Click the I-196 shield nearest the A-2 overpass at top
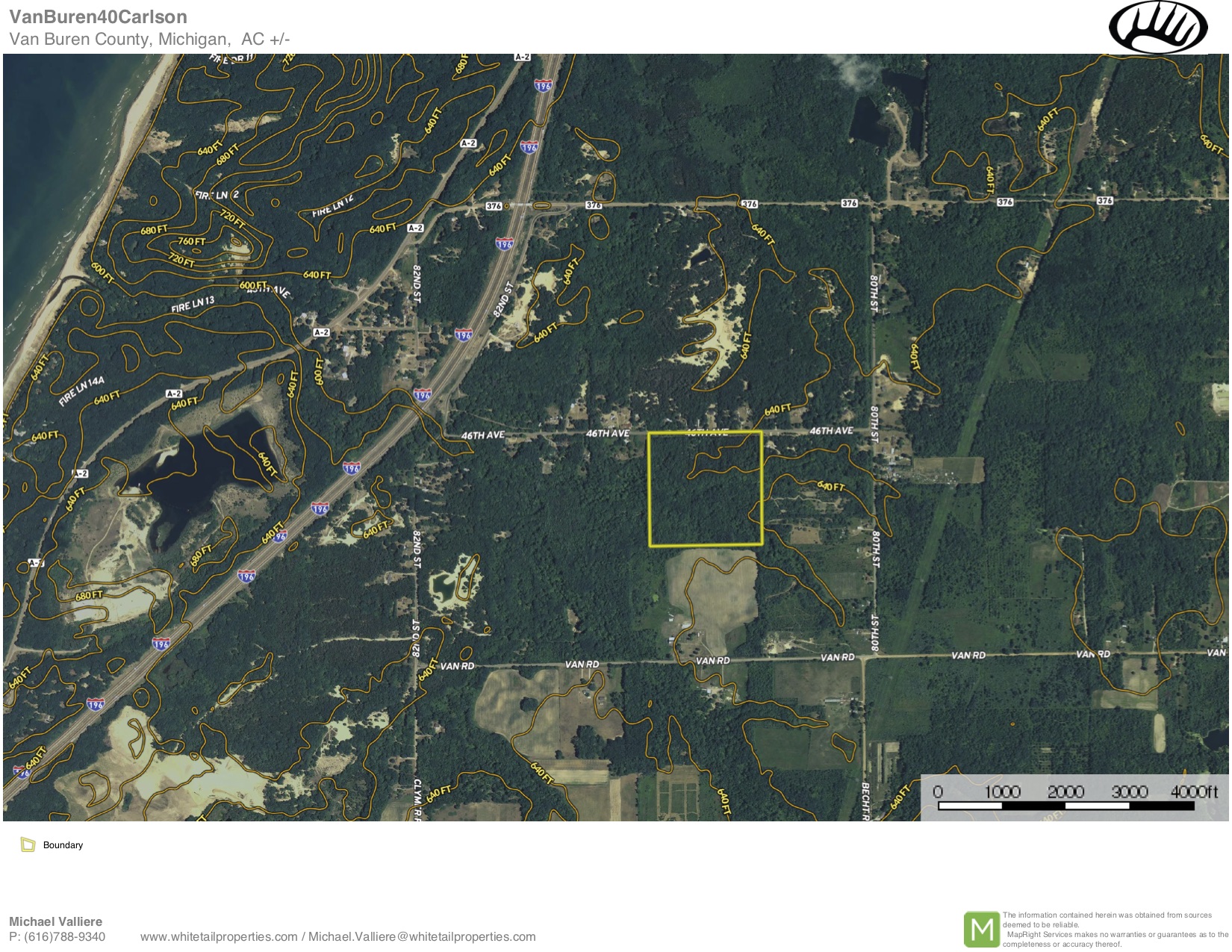This screenshot has width=1232, height=952. click(543, 86)
